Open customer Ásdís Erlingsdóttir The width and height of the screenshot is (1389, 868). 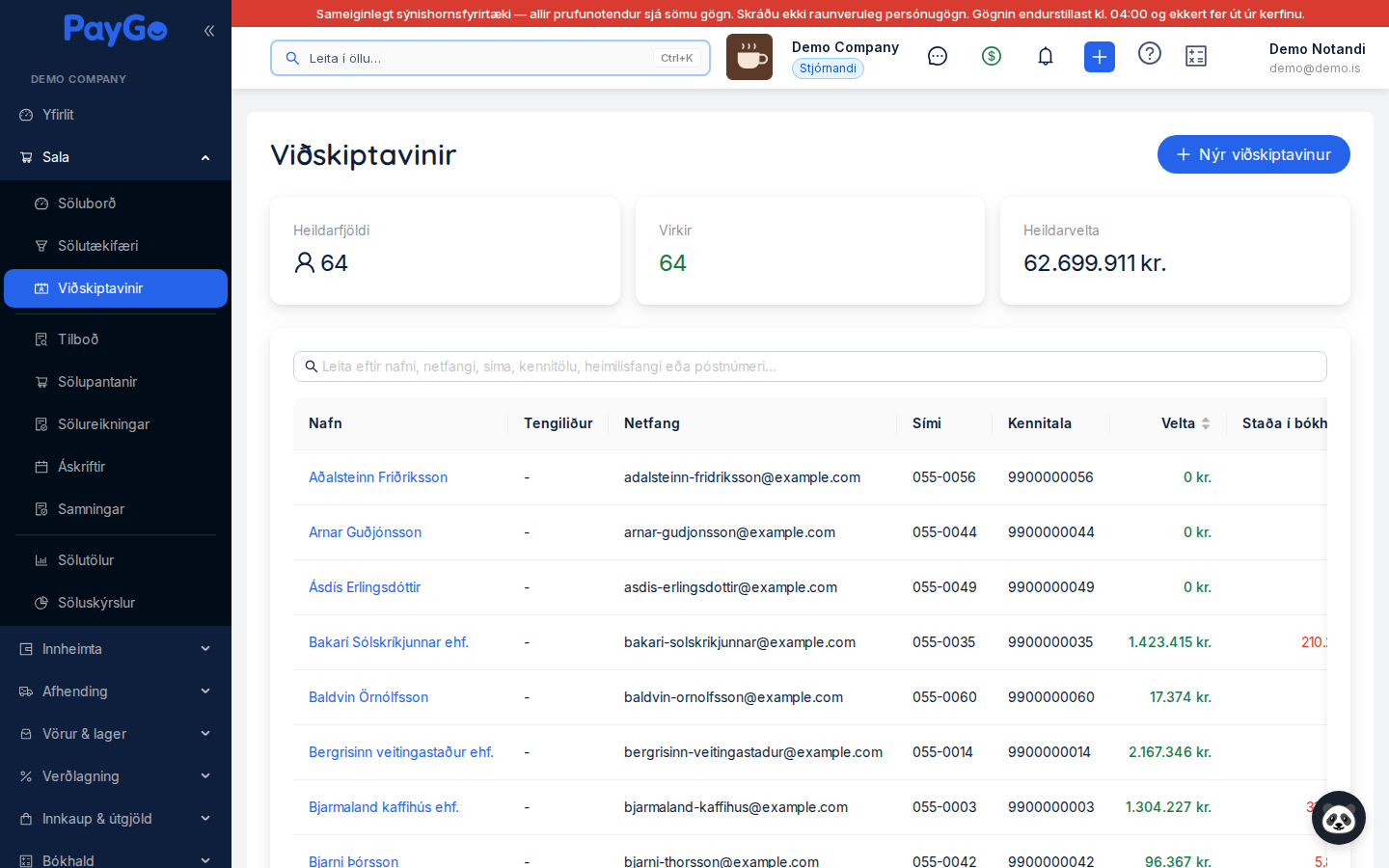click(365, 587)
